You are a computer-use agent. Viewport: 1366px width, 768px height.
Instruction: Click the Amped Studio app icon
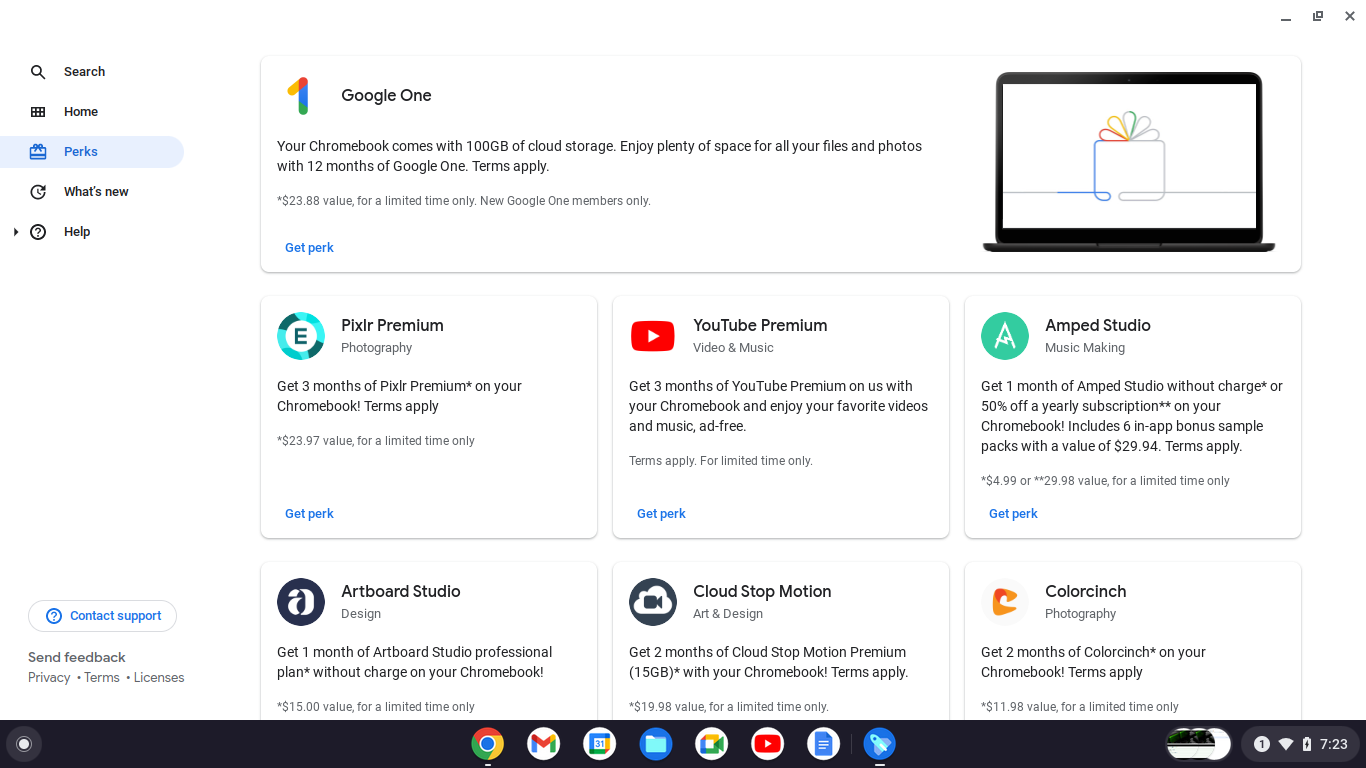click(x=1005, y=336)
